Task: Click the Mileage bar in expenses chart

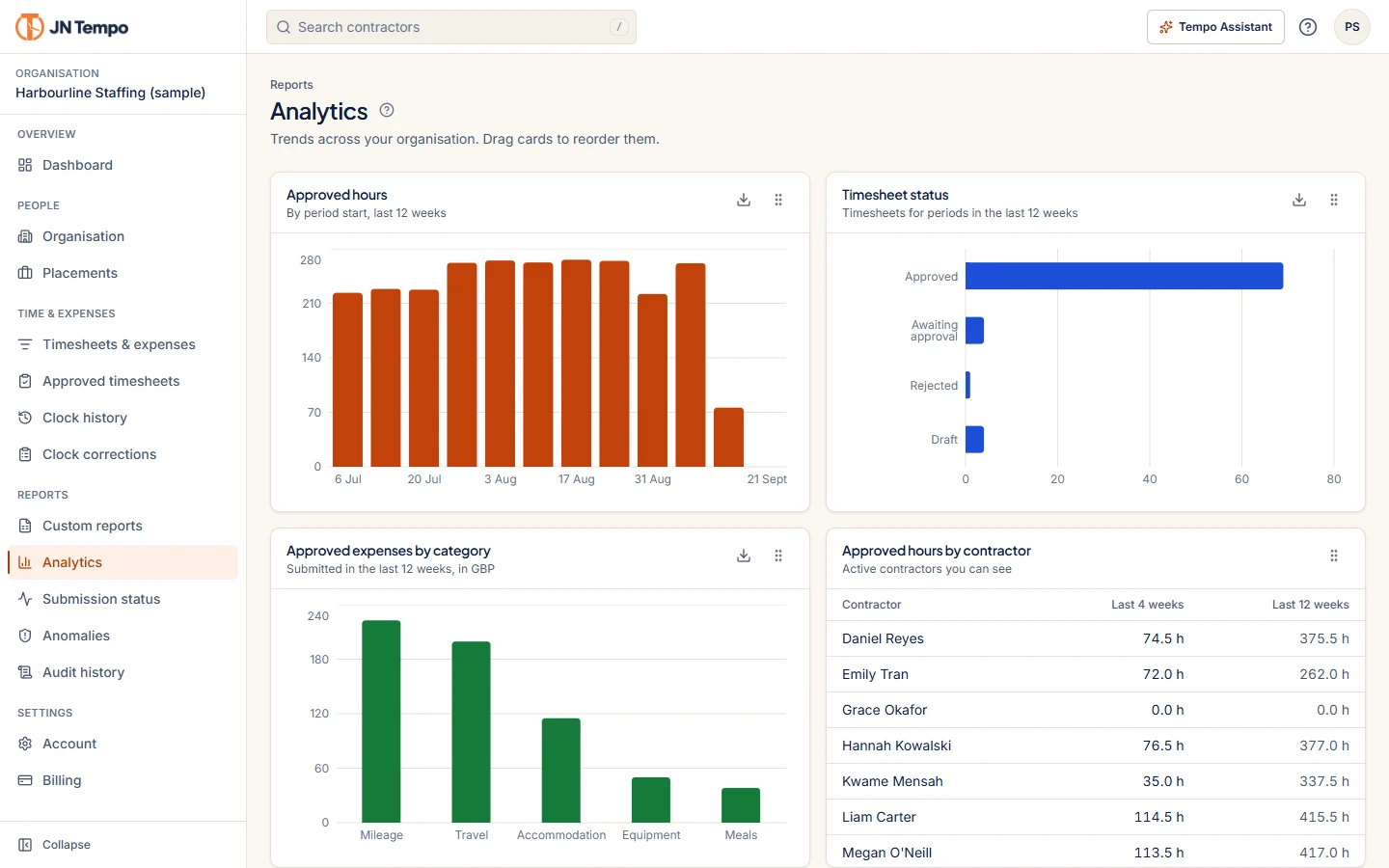Action: 381,721
